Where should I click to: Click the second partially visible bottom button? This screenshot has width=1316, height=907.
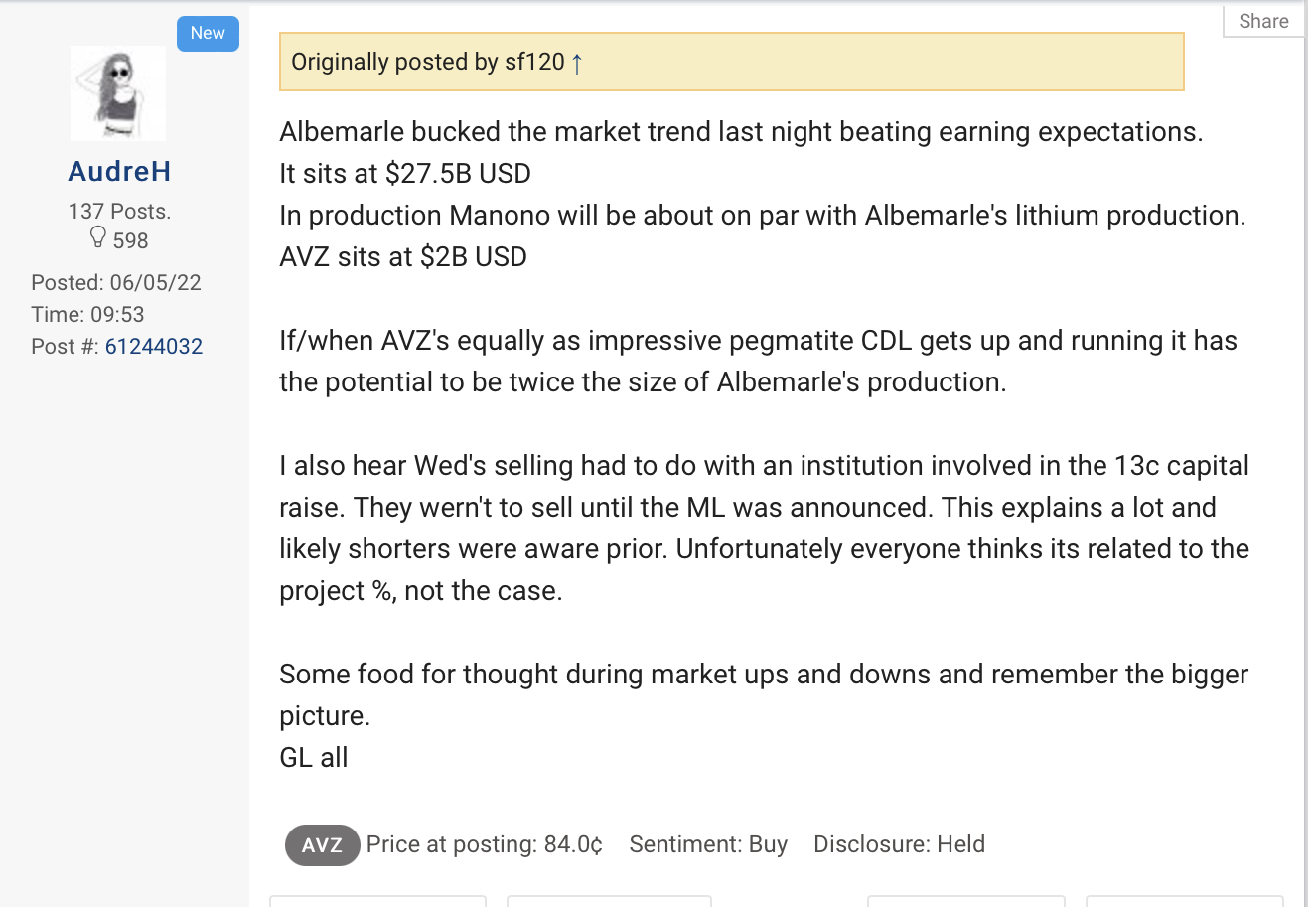coord(609,901)
